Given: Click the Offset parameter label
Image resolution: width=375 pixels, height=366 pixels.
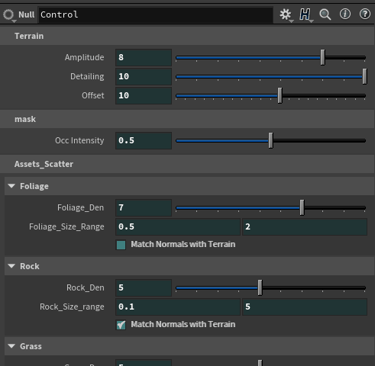Looking at the screenshot, I should (93, 96).
